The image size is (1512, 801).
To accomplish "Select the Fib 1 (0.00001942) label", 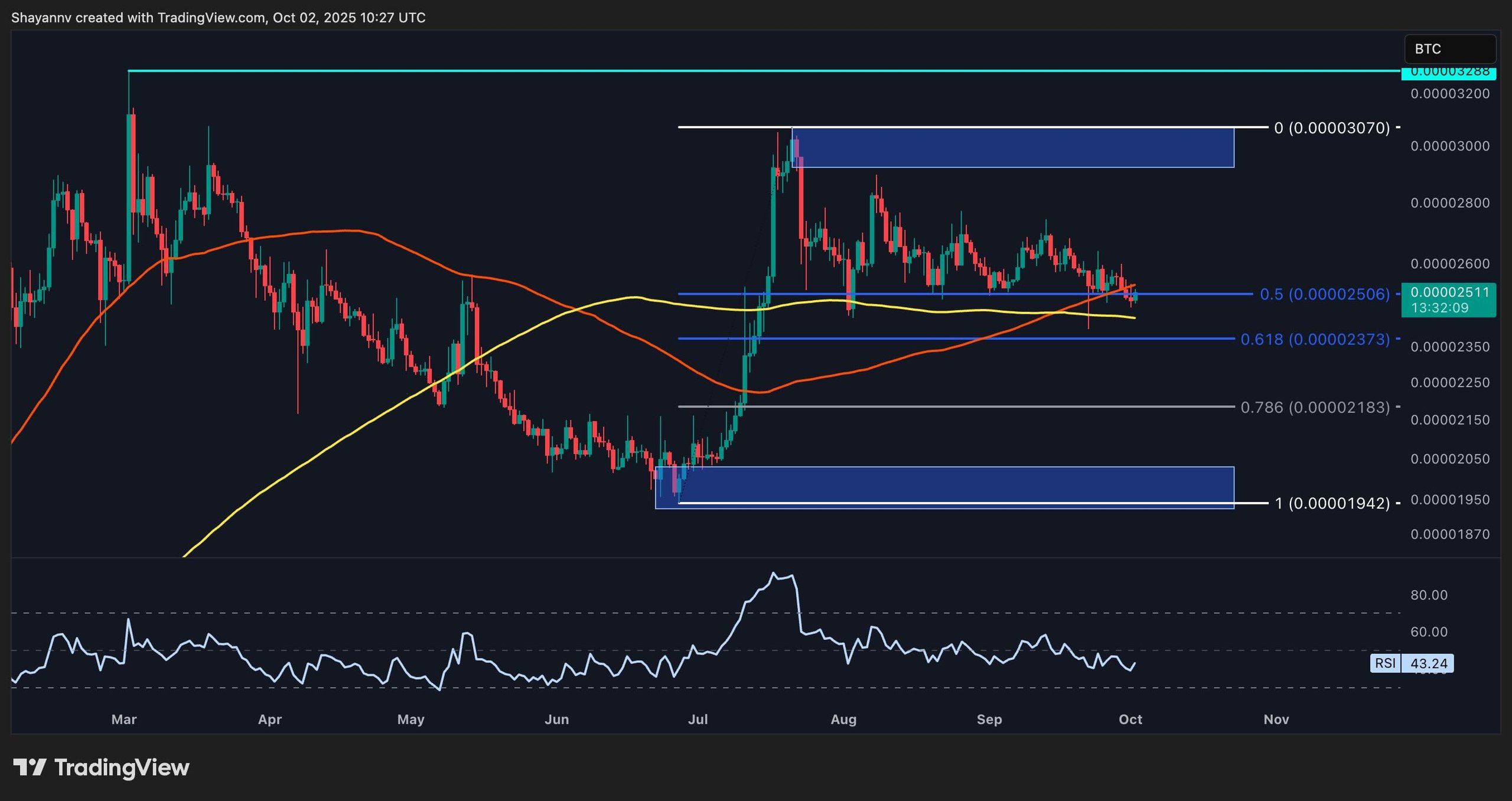I will point(1332,503).
